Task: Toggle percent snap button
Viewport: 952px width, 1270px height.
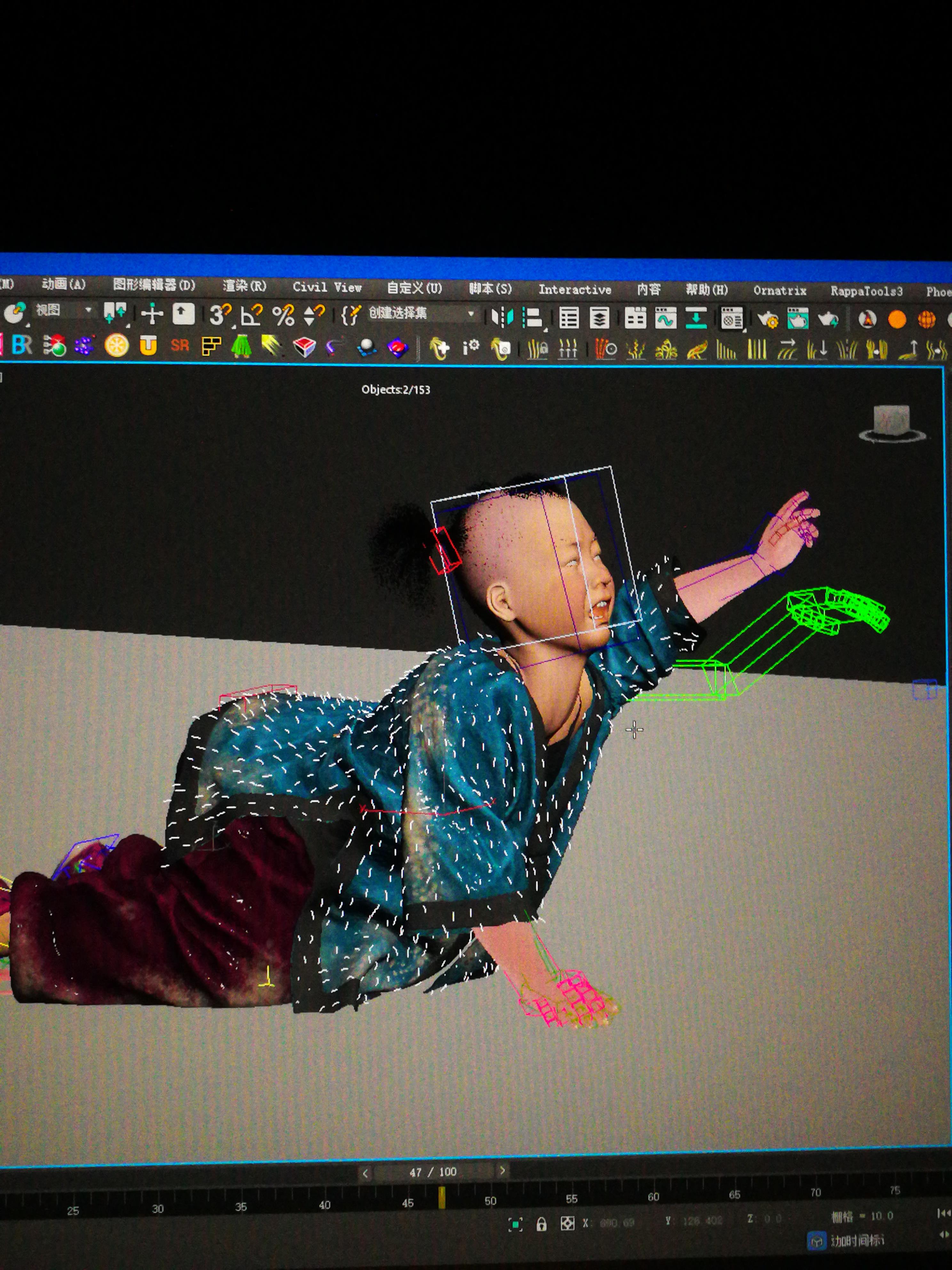Action: point(283,315)
